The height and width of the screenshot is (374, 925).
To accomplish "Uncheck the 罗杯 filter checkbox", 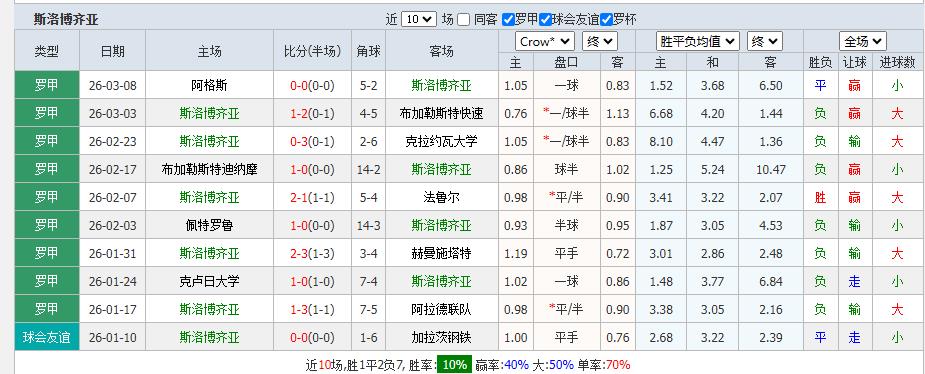I will 607,20.
